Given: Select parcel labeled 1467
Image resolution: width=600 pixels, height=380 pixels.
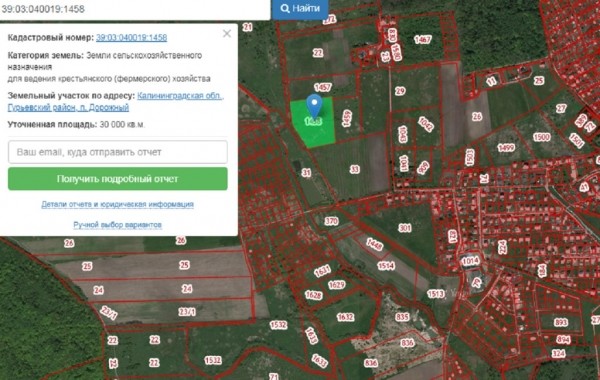Looking at the screenshot, I should [422, 39].
